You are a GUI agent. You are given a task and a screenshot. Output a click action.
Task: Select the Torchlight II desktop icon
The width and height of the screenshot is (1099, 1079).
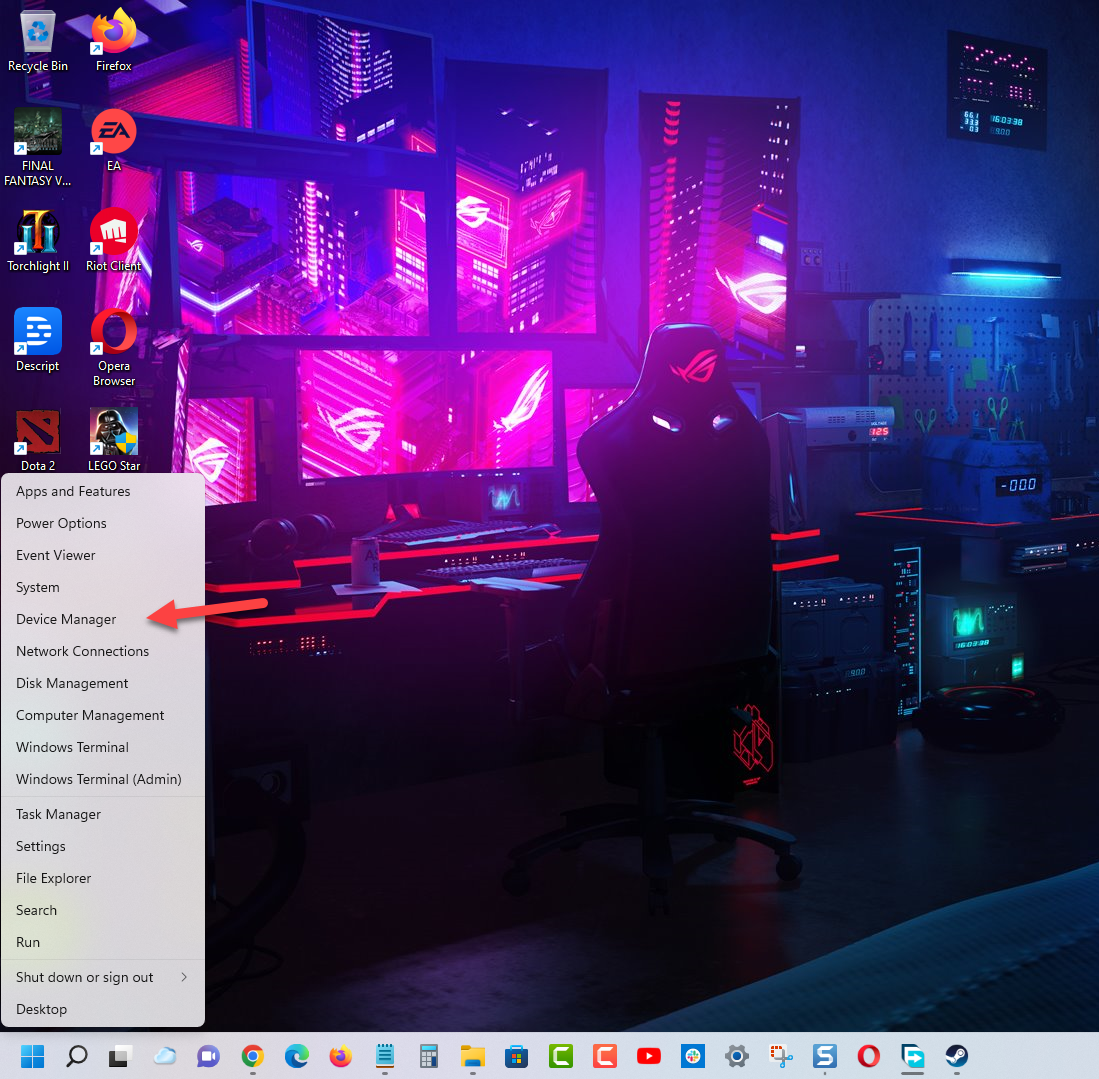tap(38, 241)
